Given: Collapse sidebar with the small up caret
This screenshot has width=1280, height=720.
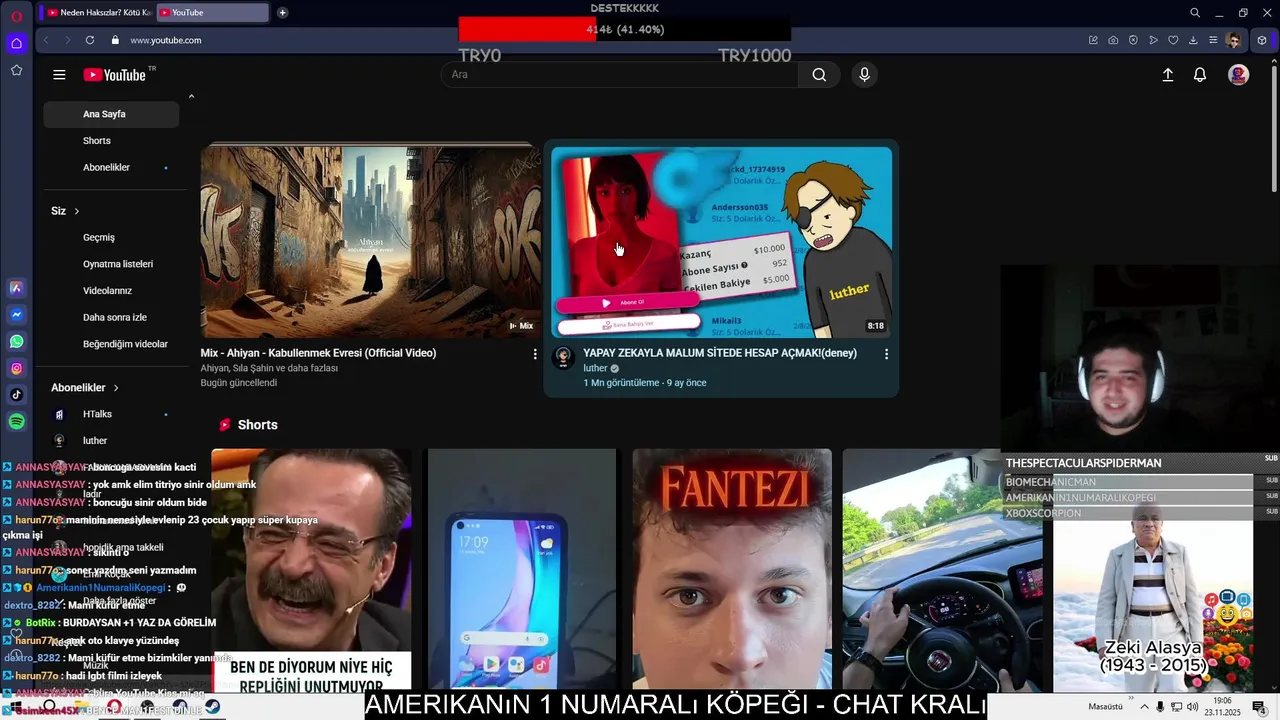Looking at the screenshot, I should coord(191,97).
